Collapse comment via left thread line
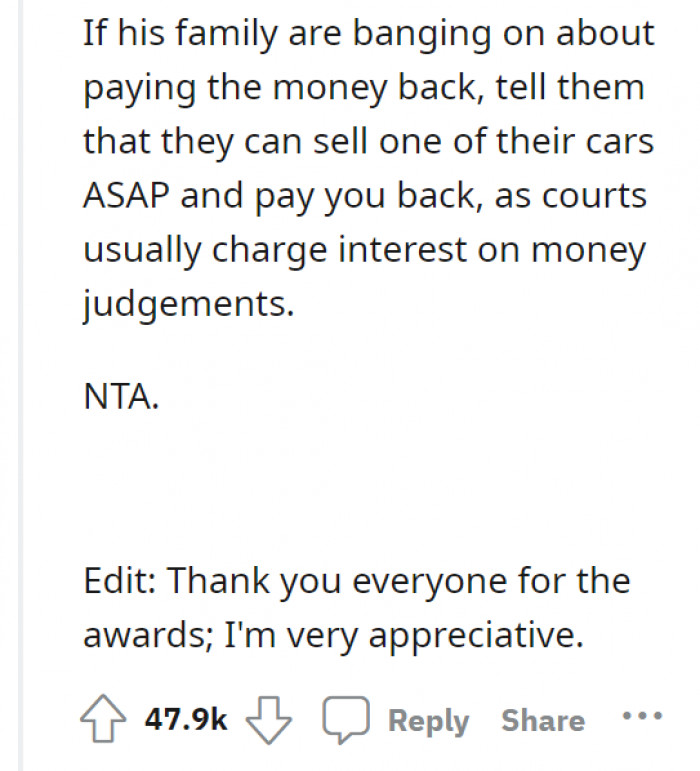Viewport: 700px width, 771px height. 20,400
